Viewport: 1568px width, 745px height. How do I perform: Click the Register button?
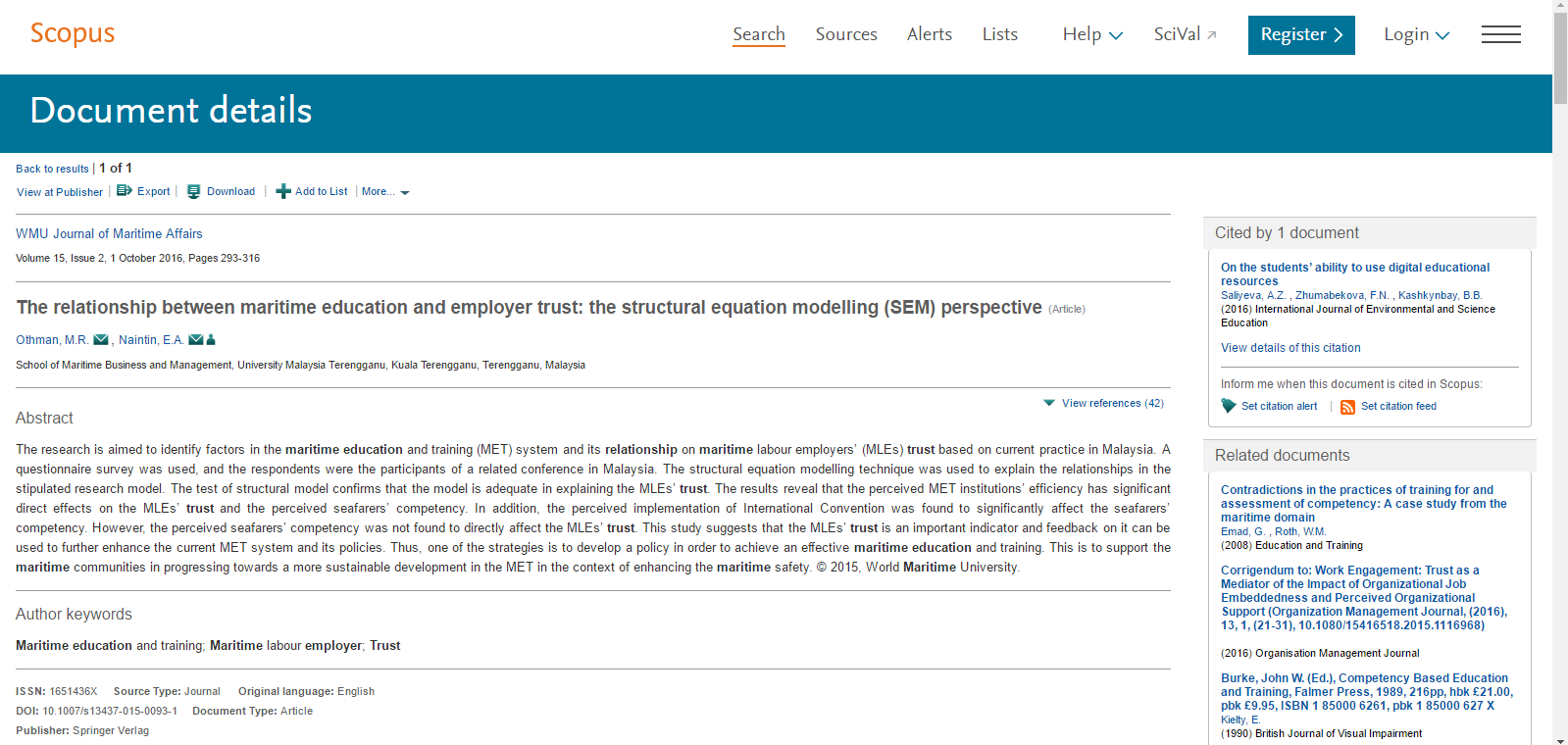click(1301, 35)
